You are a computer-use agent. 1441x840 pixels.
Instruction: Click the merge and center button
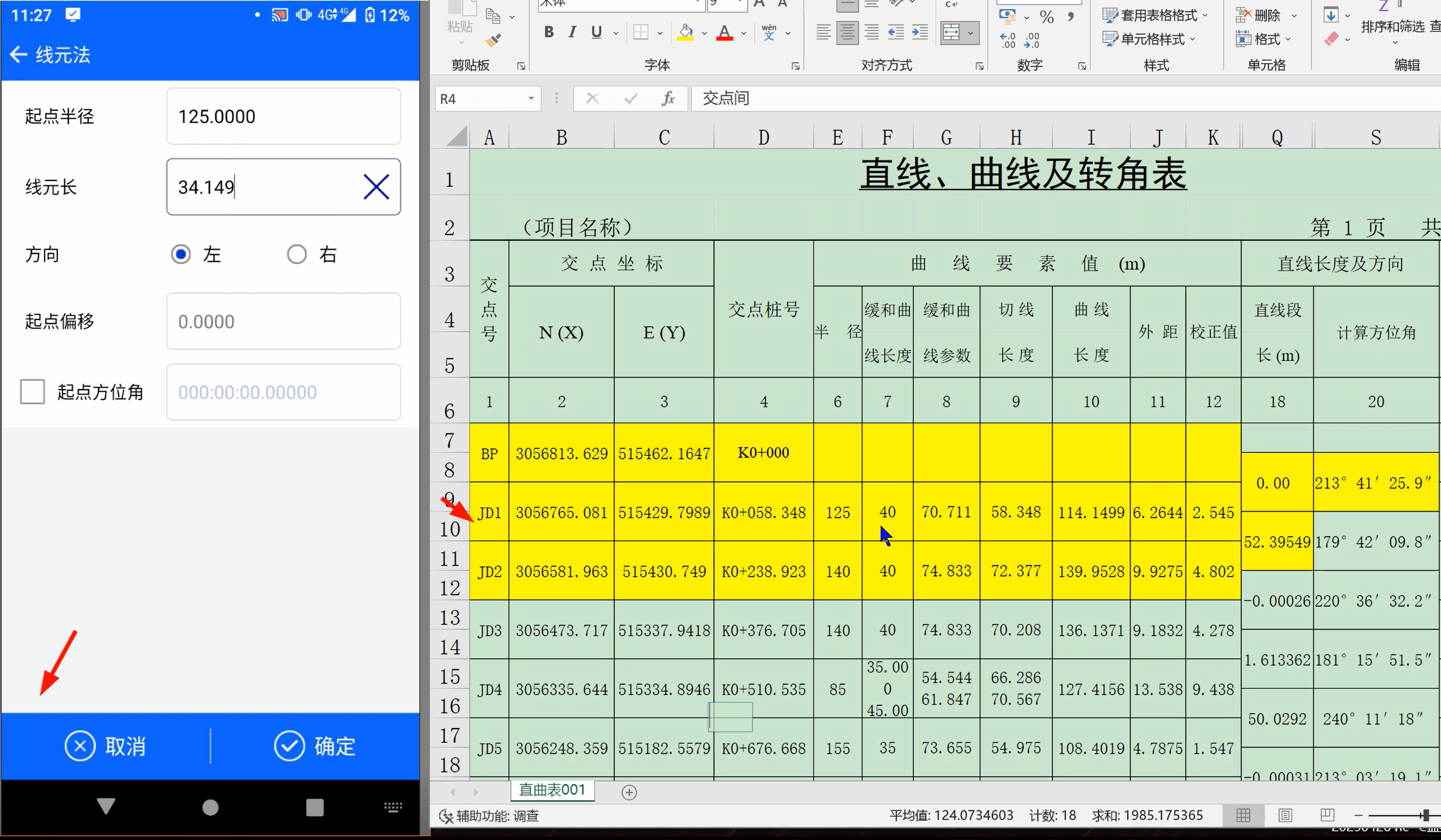click(951, 32)
